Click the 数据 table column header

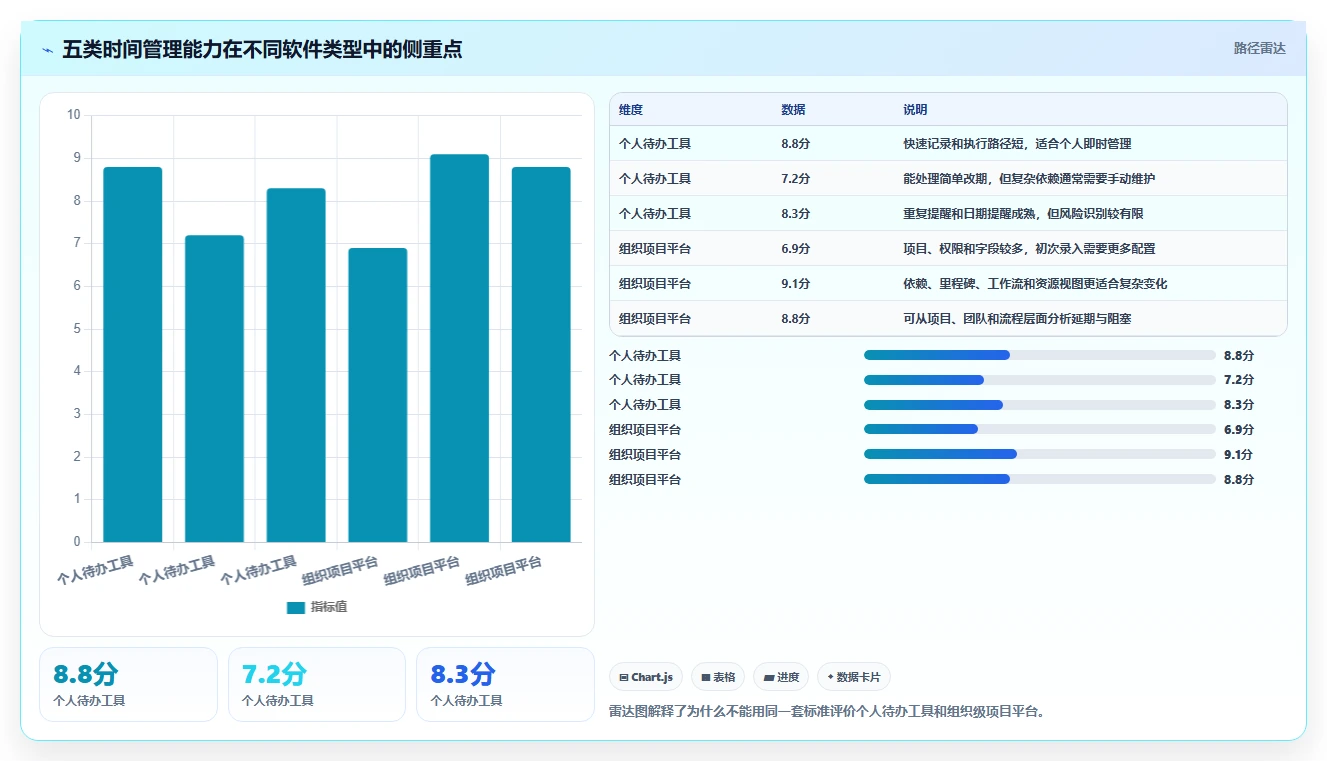pyautogui.click(x=793, y=110)
